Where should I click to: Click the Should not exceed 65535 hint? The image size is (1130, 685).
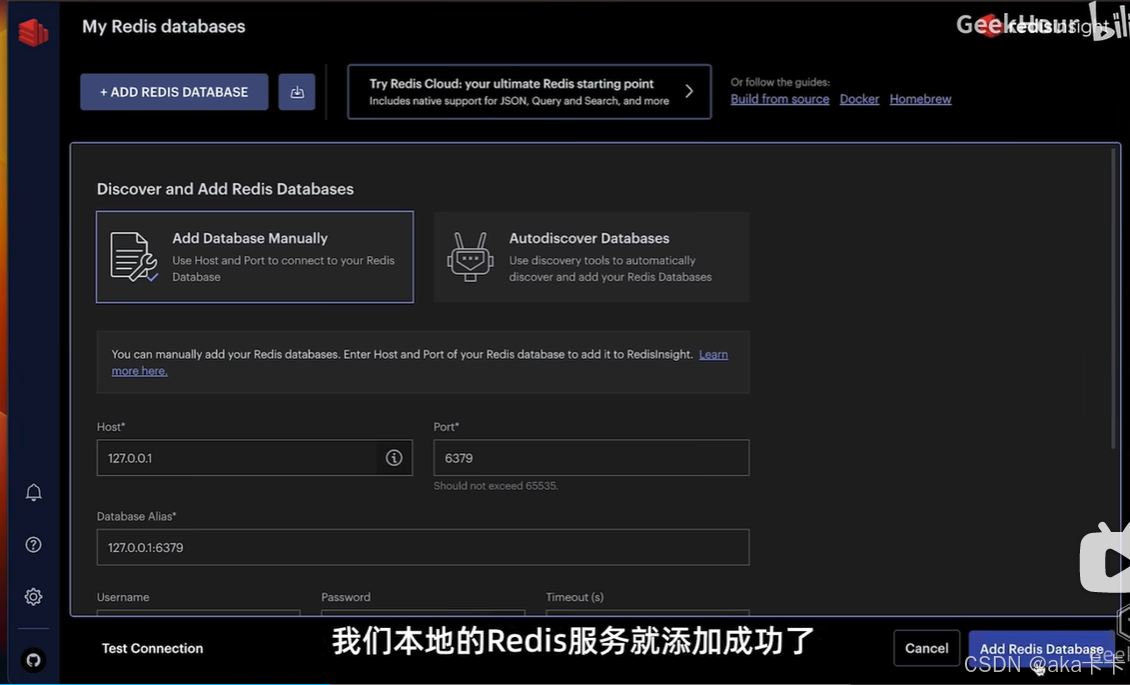pos(496,485)
